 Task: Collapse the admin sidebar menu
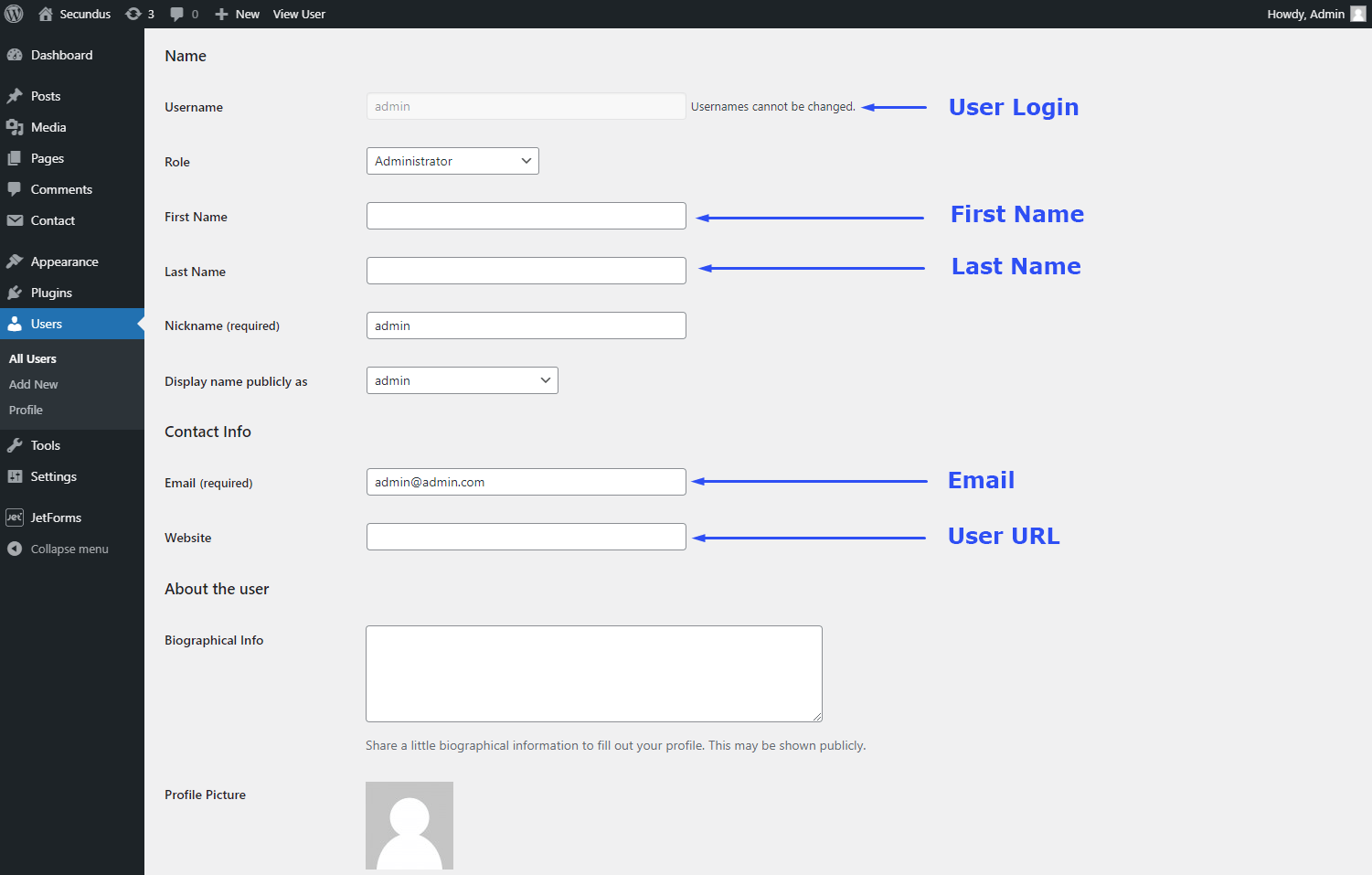[16, 549]
